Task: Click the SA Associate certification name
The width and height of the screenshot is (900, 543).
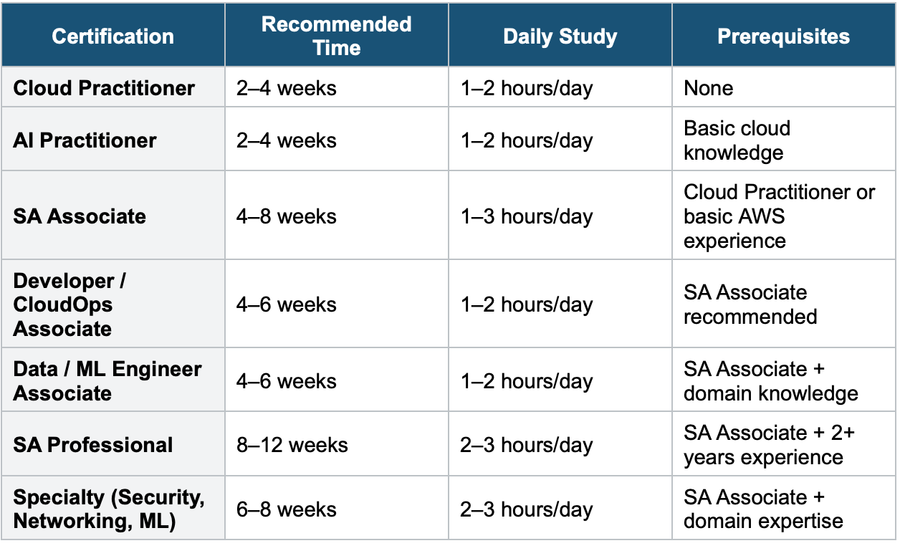Action: [x=80, y=216]
